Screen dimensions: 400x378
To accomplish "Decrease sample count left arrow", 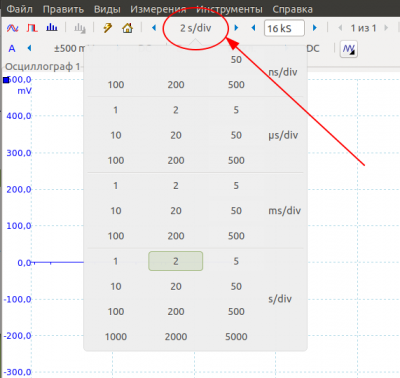I will click(253, 28).
